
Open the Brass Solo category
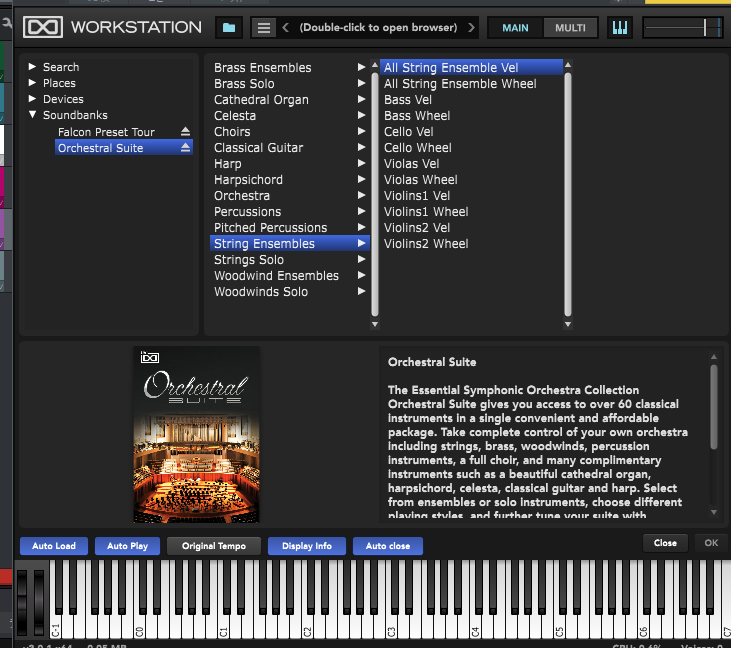click(x=290, y=84)
